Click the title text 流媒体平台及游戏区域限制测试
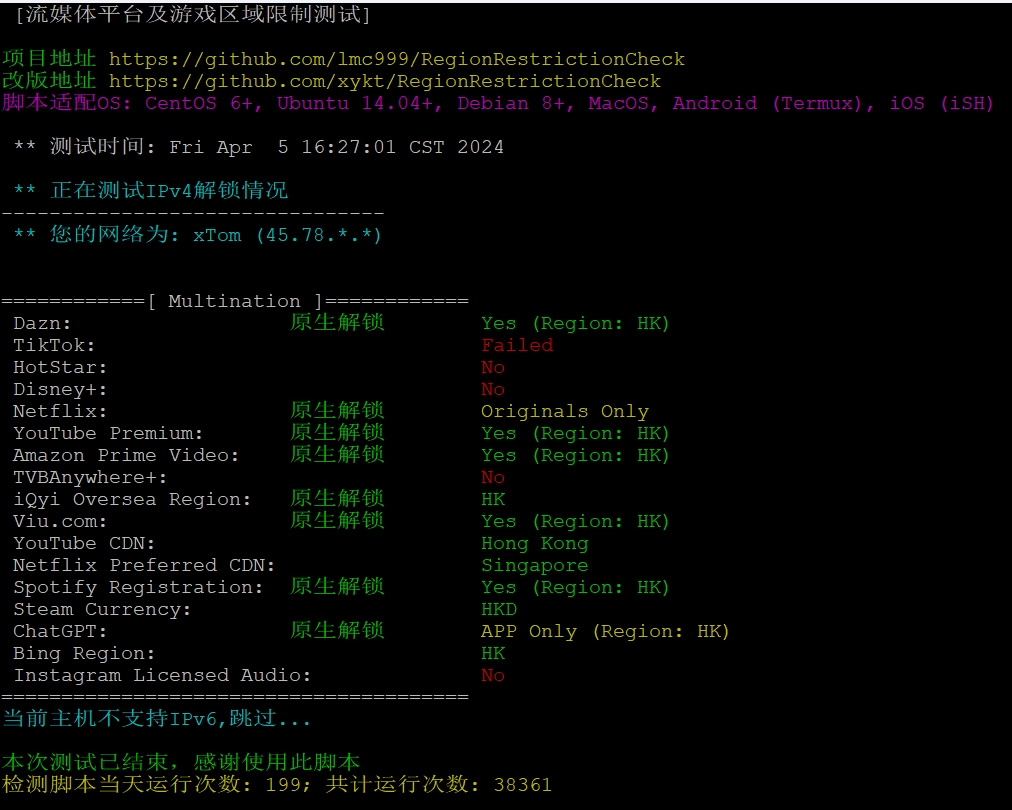The height and width of the screenshot is (810, 1012). [193, 14]
